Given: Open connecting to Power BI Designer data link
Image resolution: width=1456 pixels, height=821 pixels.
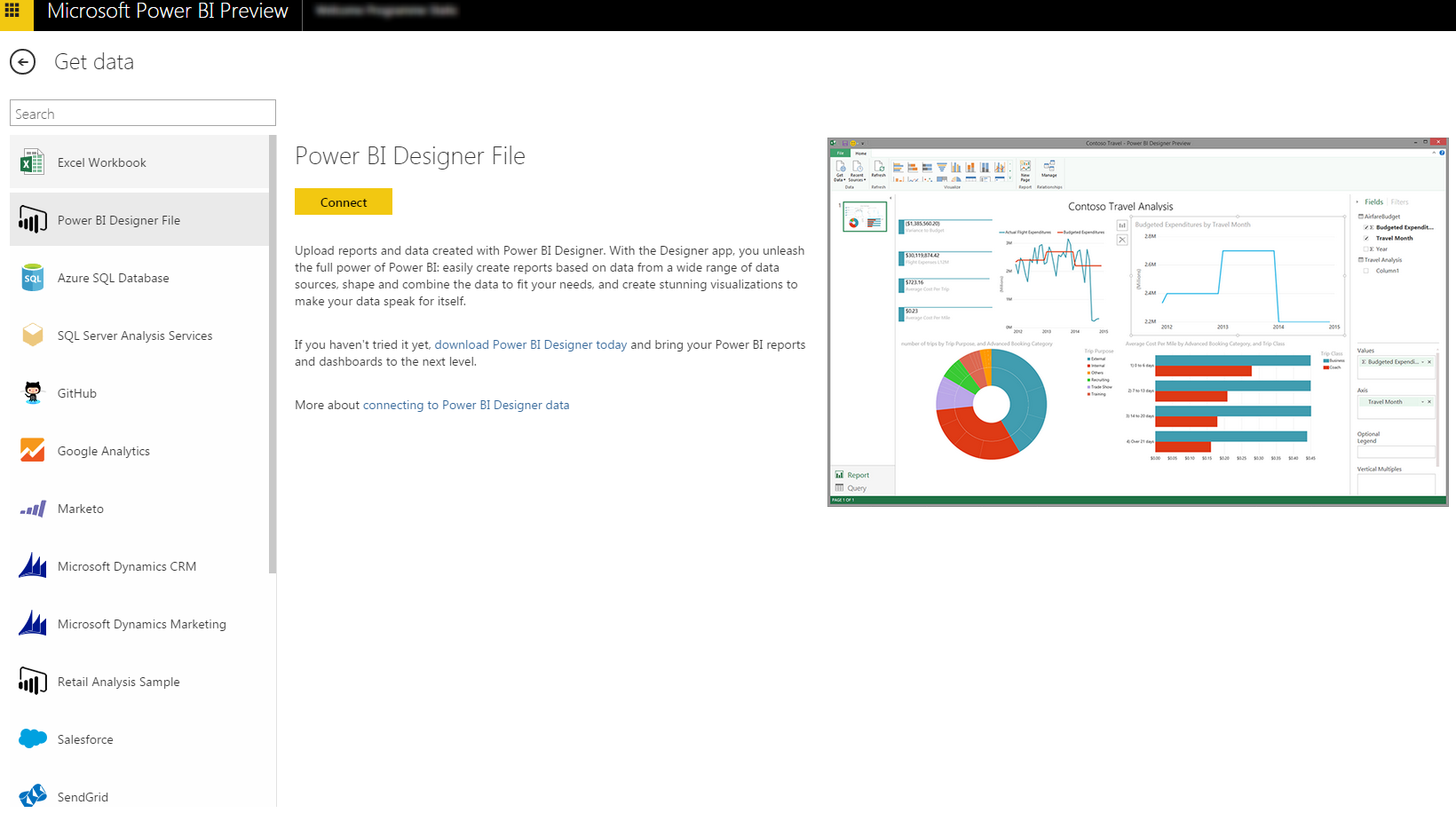Looking at the screenshot, I should coord(466,405).
